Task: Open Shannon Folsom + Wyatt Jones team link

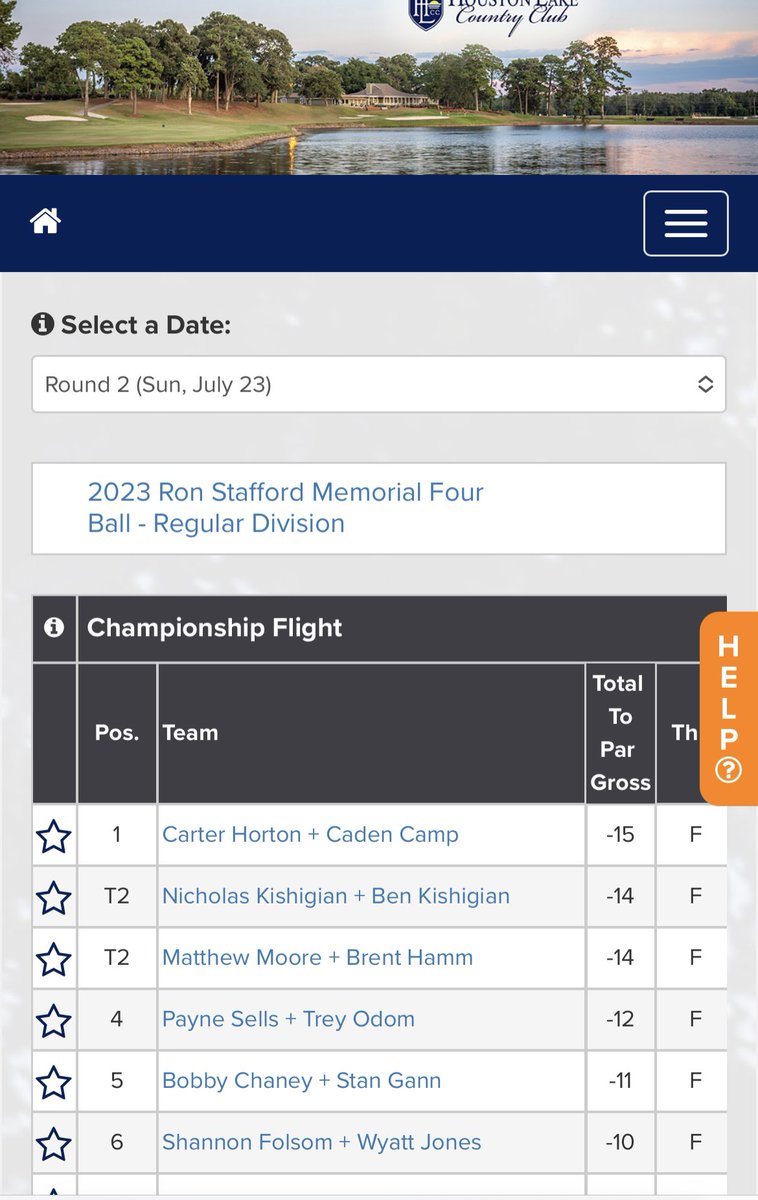Action: click(x=321, y=1142)
